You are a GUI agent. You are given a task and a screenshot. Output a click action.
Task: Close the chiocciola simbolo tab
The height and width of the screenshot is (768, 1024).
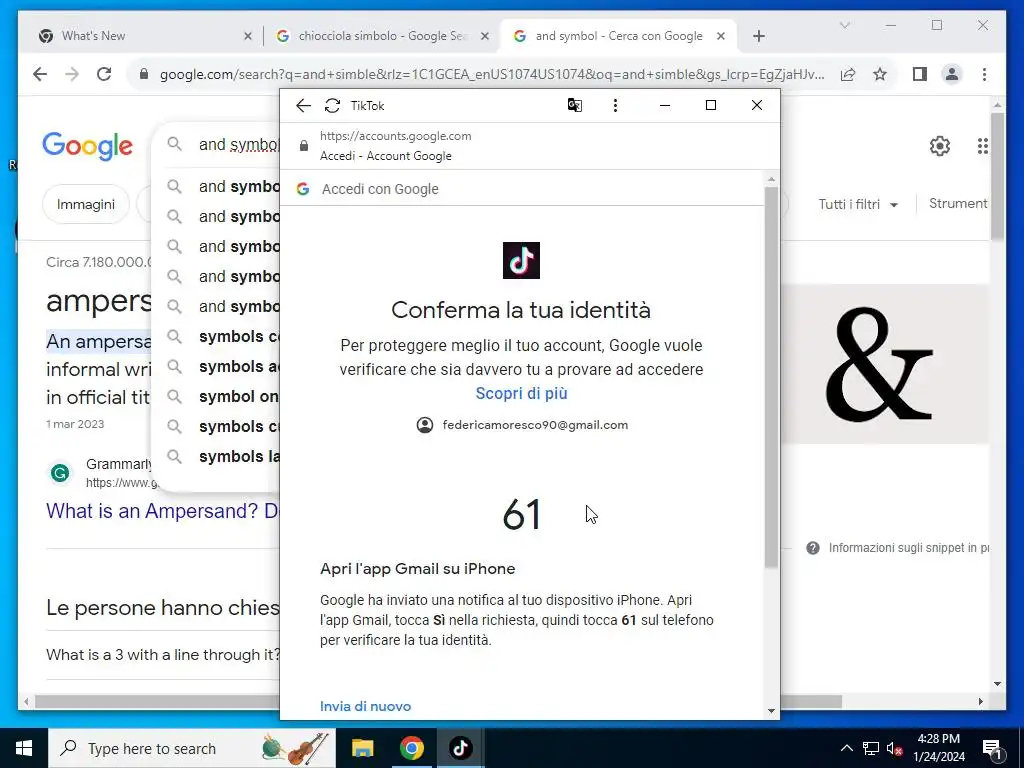485,36
